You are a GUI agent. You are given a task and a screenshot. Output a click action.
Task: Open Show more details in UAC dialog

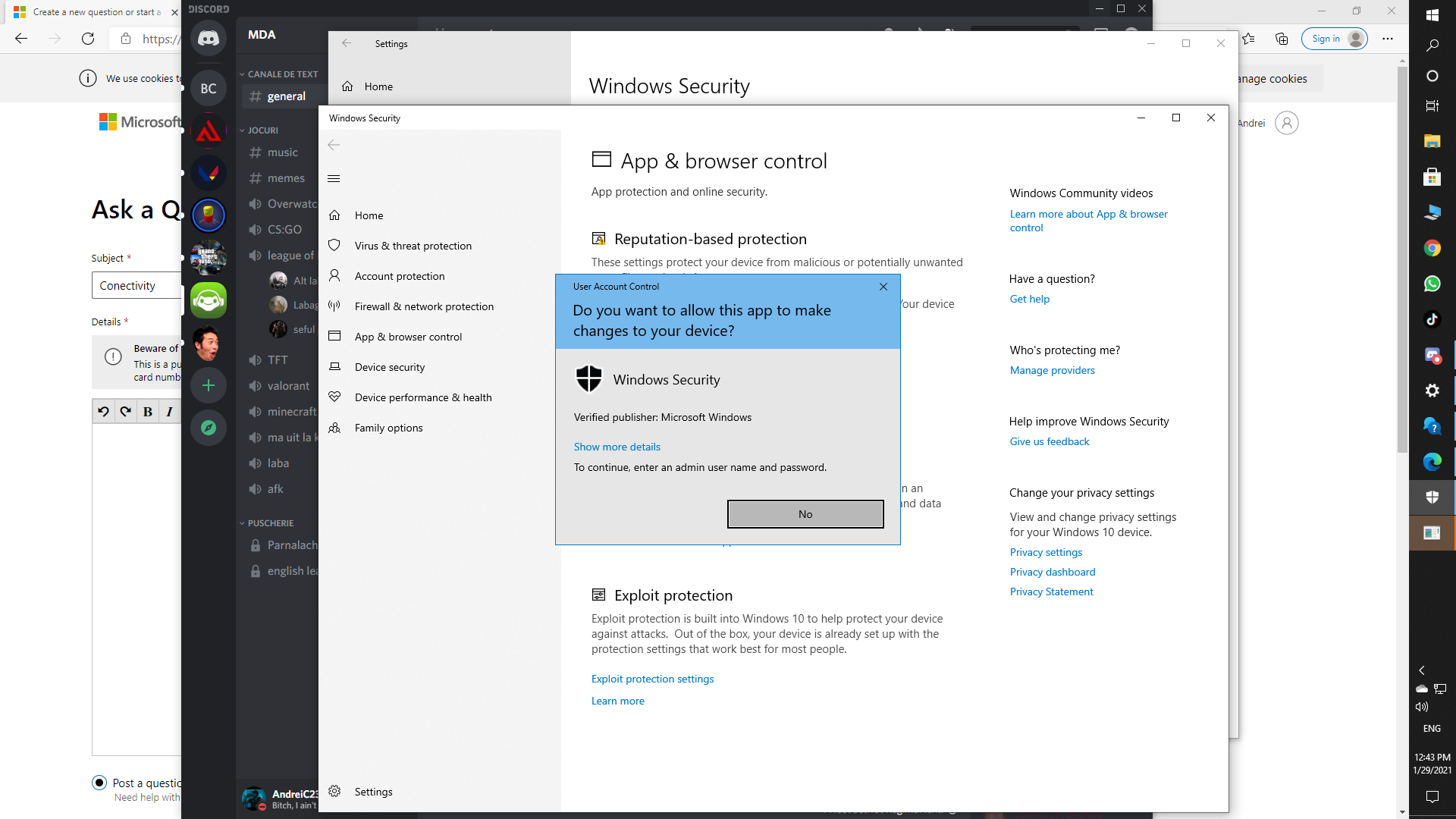[617, 447]
